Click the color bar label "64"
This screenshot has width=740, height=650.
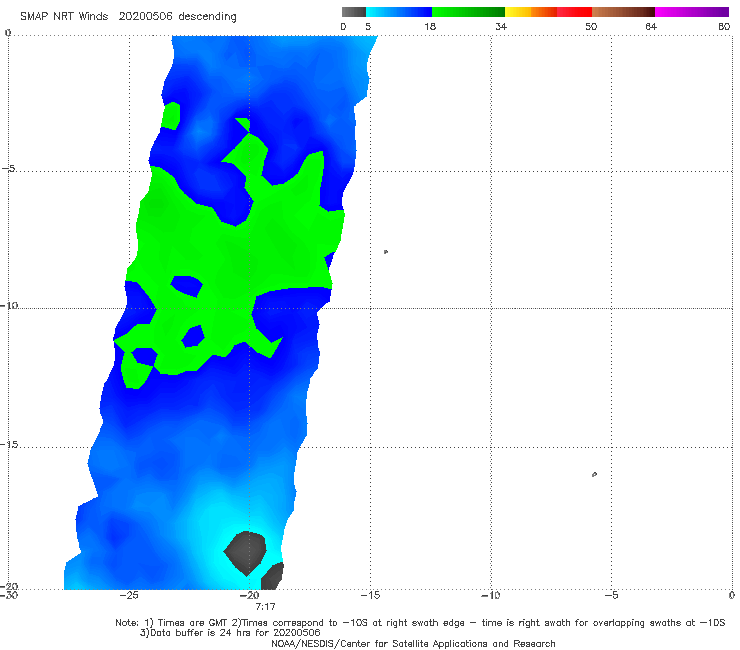coord(651,26)
